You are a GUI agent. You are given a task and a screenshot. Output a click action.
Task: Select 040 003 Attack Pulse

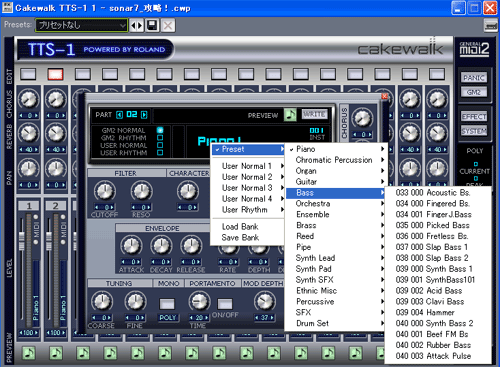coord(438,356)
